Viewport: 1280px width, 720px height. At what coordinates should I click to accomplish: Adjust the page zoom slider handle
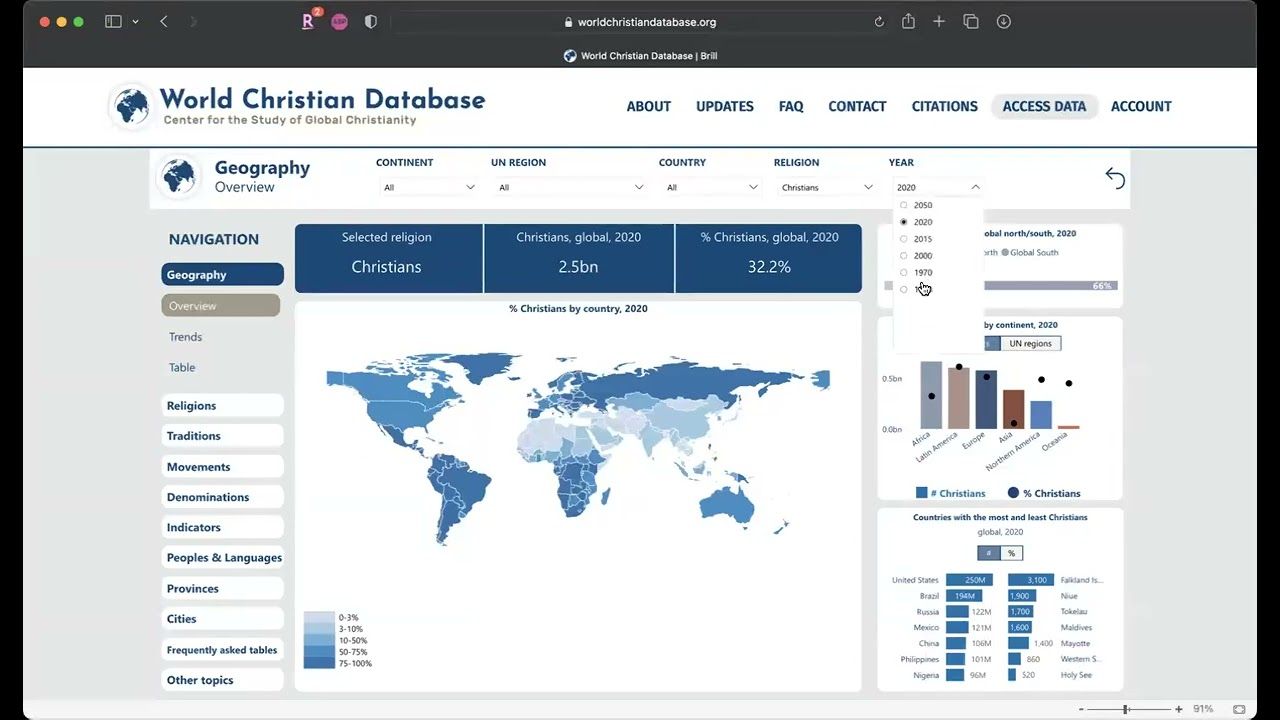tap(1125, 709)
